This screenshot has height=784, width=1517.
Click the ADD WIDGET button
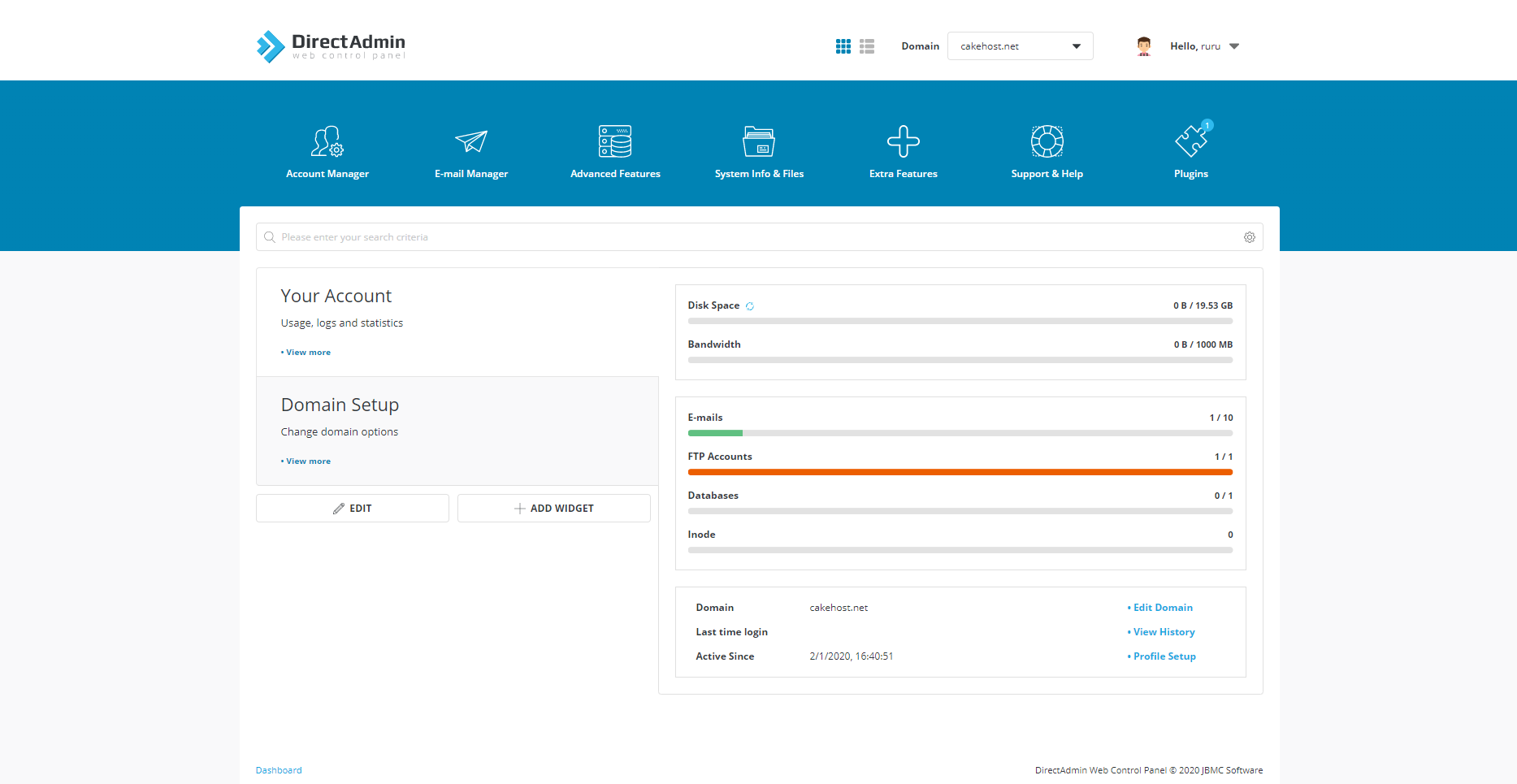click(x=554, y=509)
